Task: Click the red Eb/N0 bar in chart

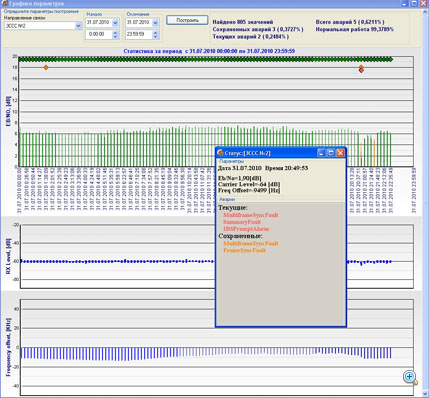Action: coord(361,159)
